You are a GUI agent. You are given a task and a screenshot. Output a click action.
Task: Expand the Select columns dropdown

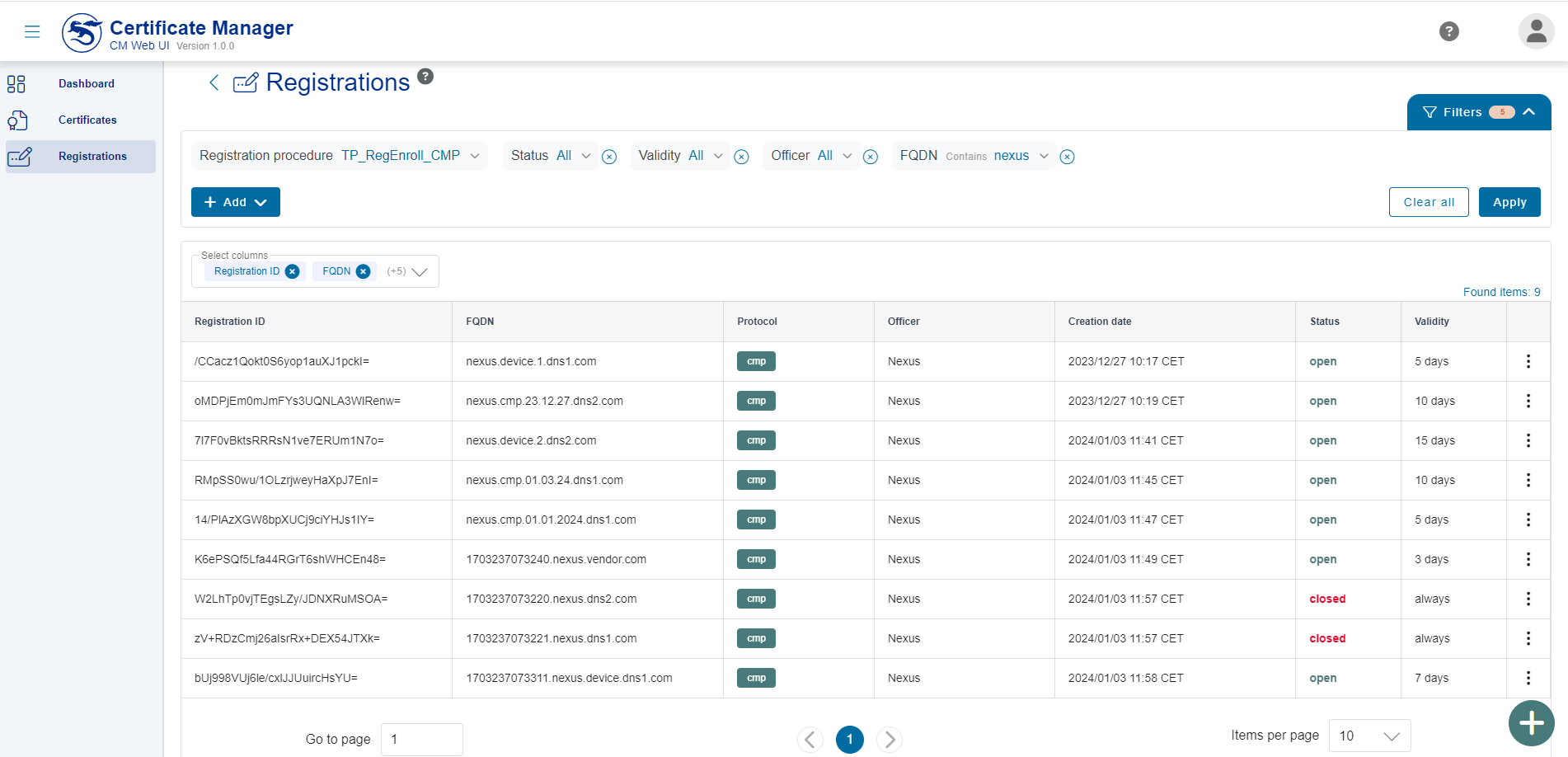(x=420, y=272)
